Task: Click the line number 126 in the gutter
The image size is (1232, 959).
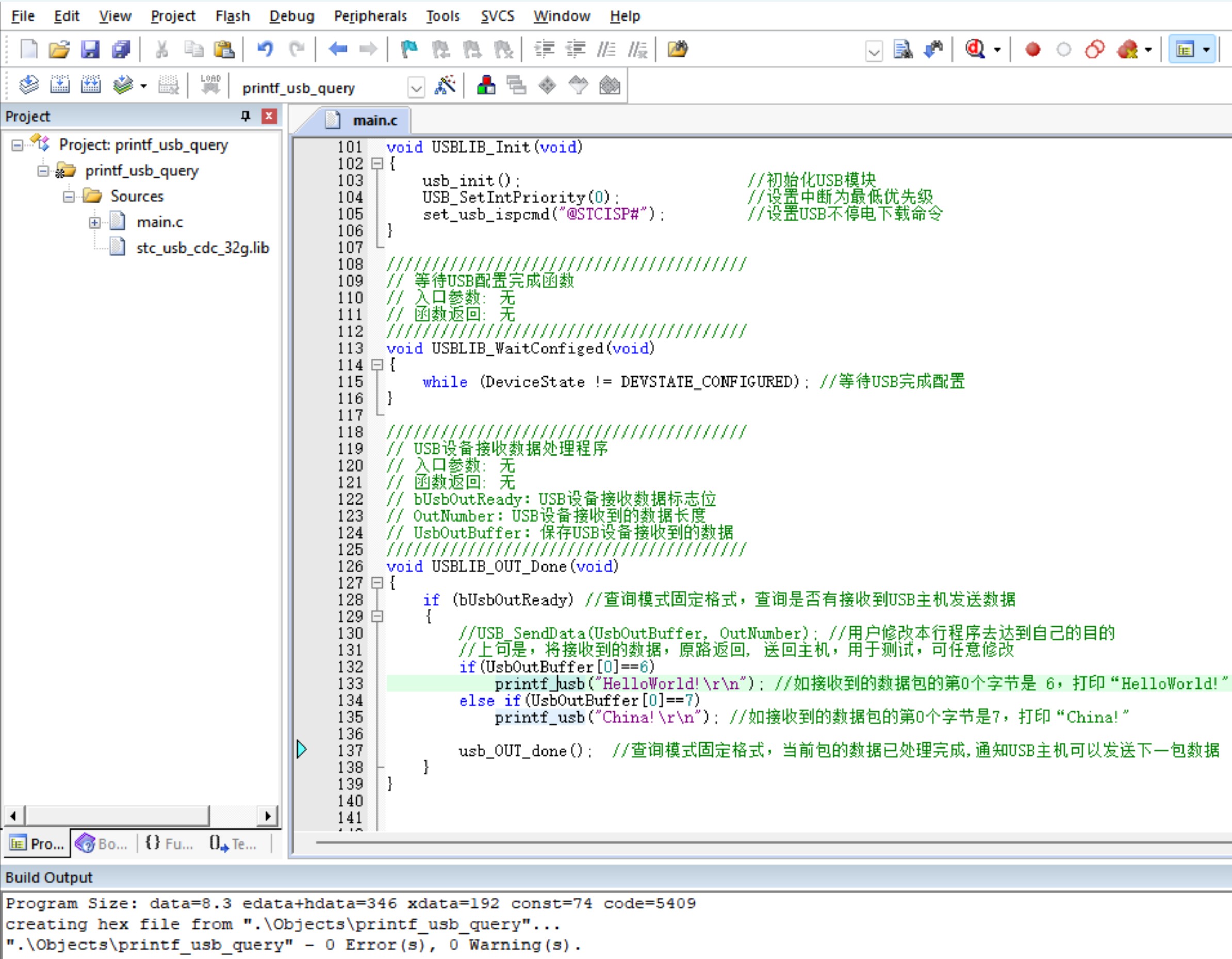Action: pos(350,567)
